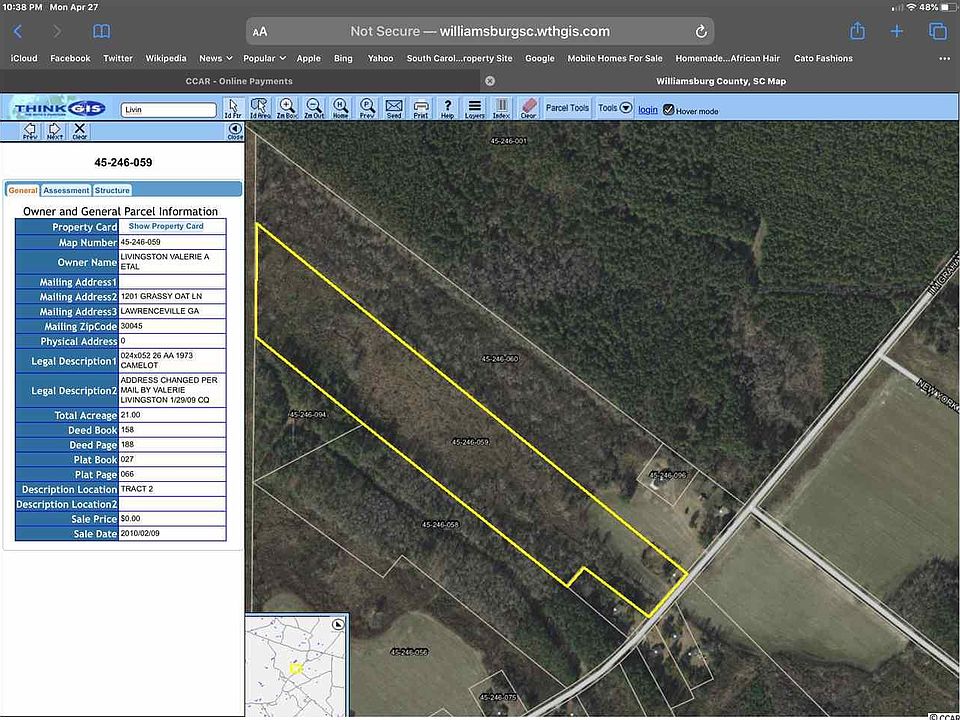Image resolution: width=960 pixels, height=720 pixels.
Task: Open the Structure tab
Action: (x=112, y=190)
